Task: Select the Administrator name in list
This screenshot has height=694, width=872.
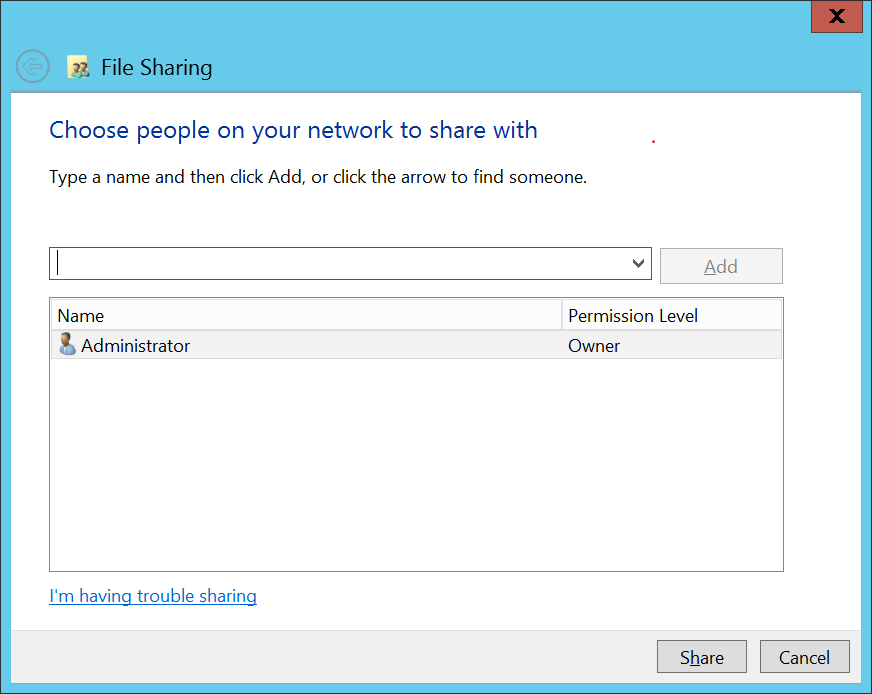Action: (135, 346)
